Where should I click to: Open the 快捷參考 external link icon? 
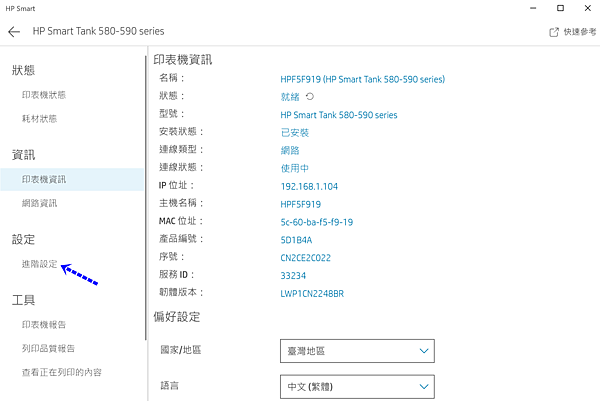click(554, 32)
